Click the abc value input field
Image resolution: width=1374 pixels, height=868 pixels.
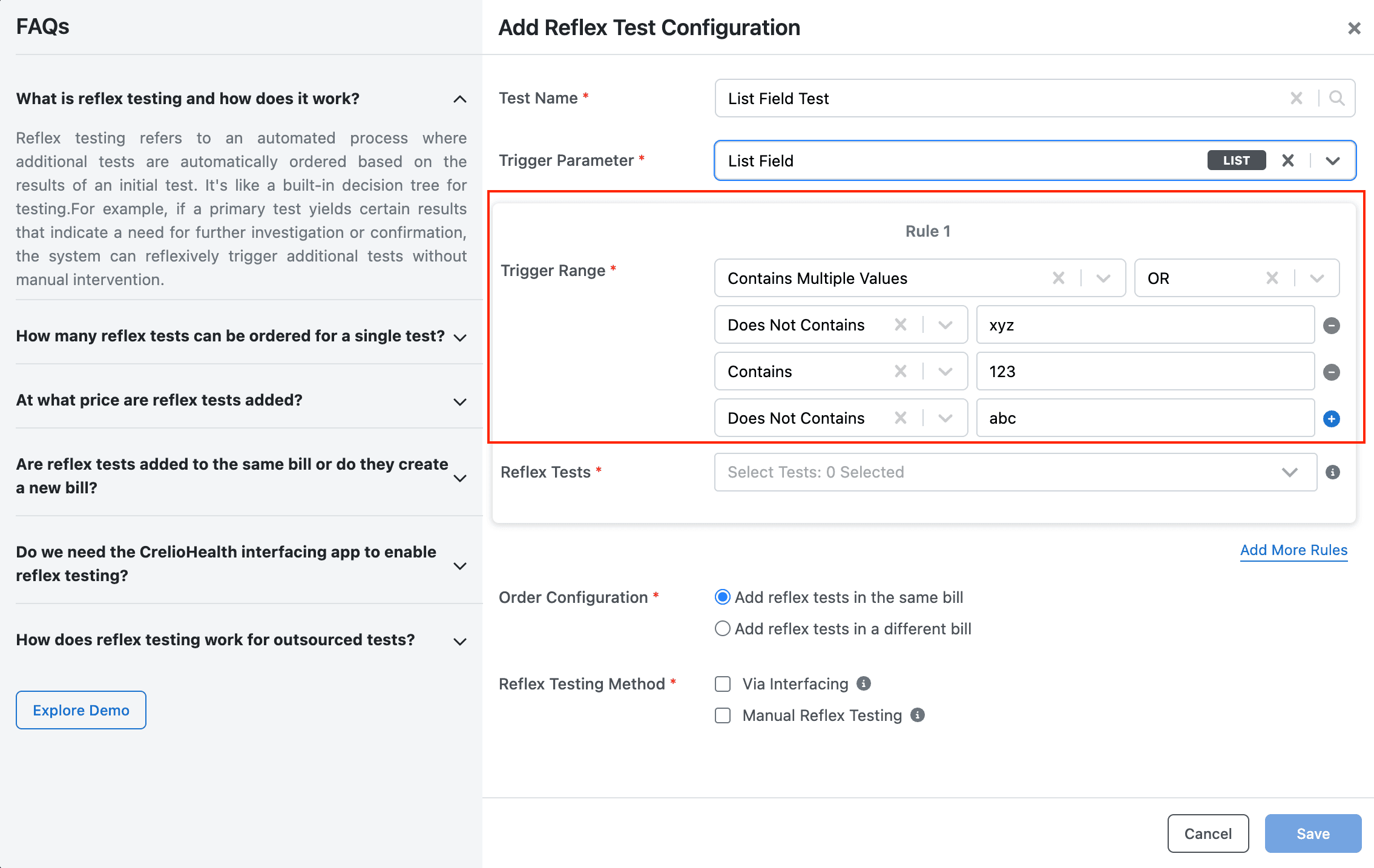[1145, 418]
